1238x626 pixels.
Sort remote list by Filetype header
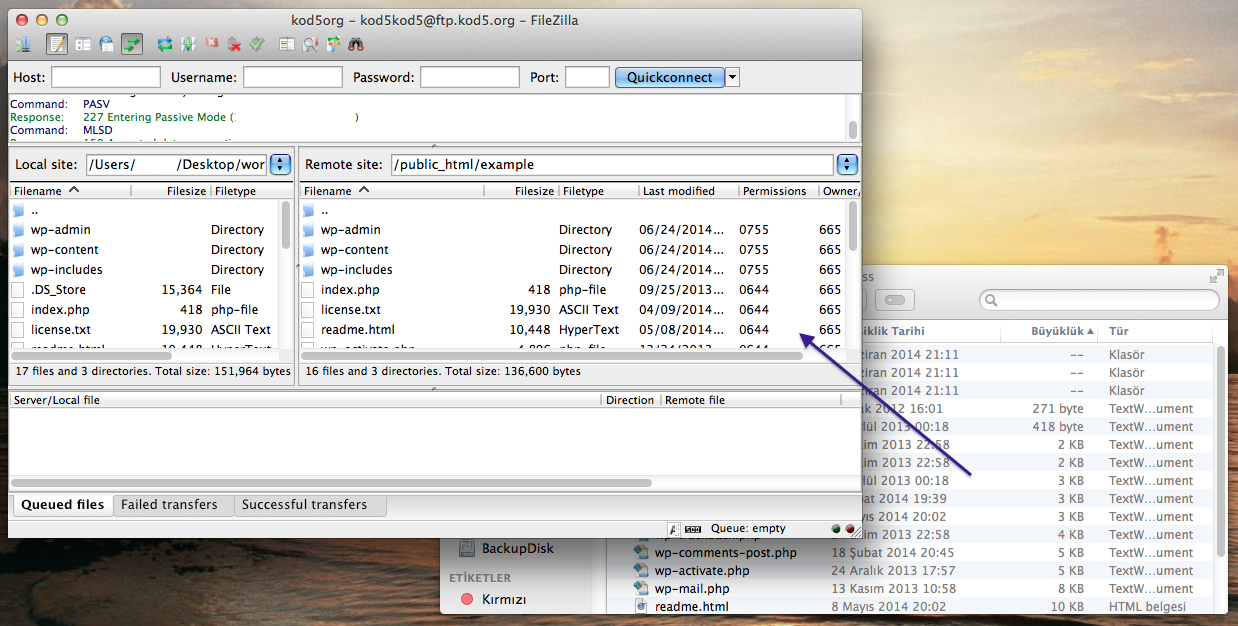(x=598, y=191)
